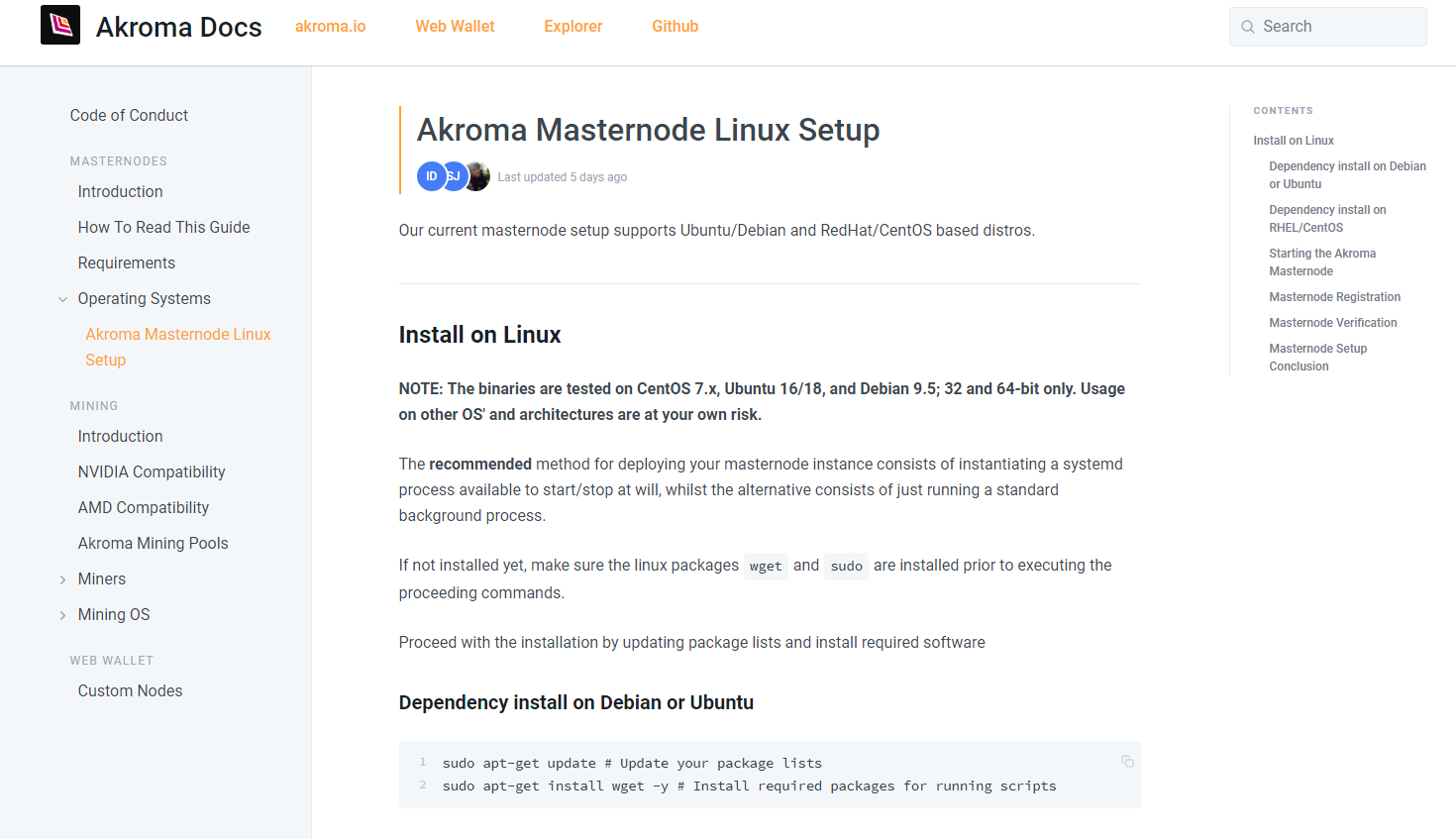Screen dimensions: 1456x839
Task: Open the Code of Conduct page
Action: pos(129,116)
